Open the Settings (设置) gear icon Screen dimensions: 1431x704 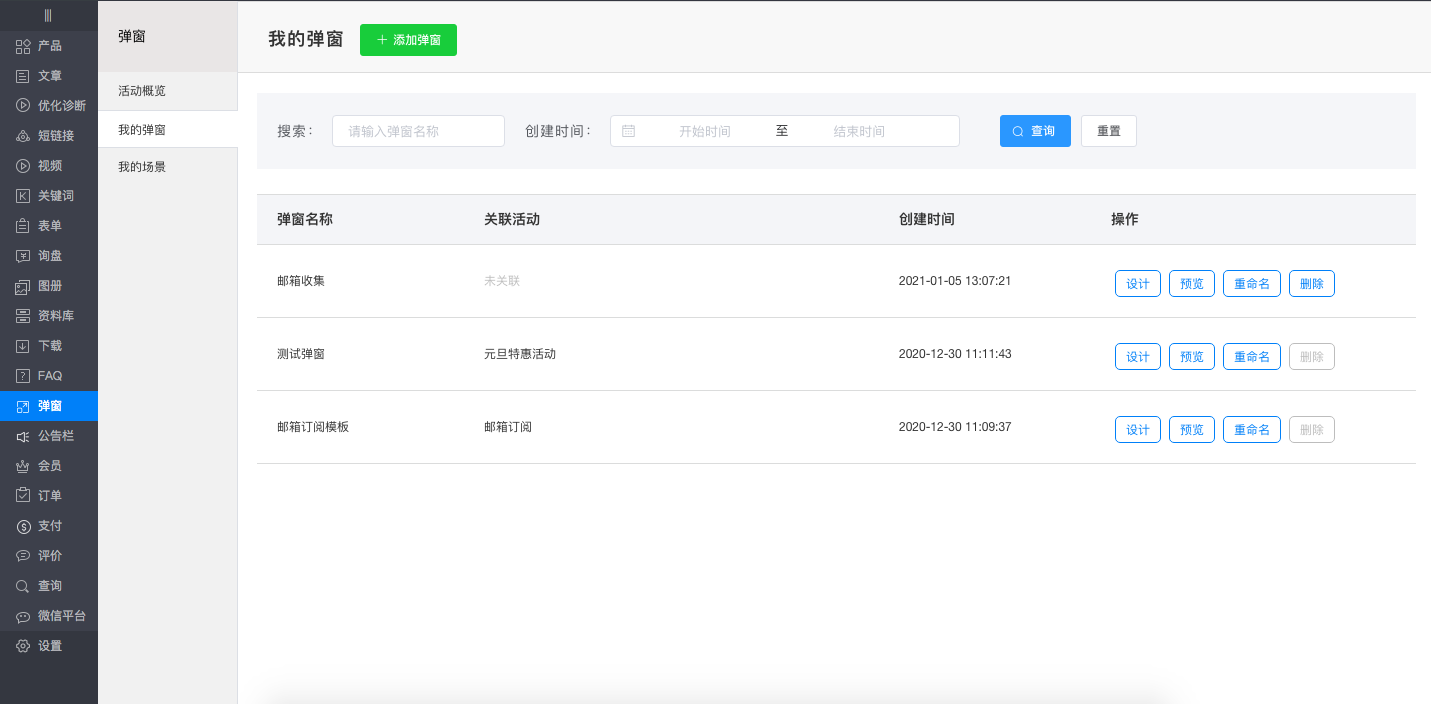click(23, 646)
